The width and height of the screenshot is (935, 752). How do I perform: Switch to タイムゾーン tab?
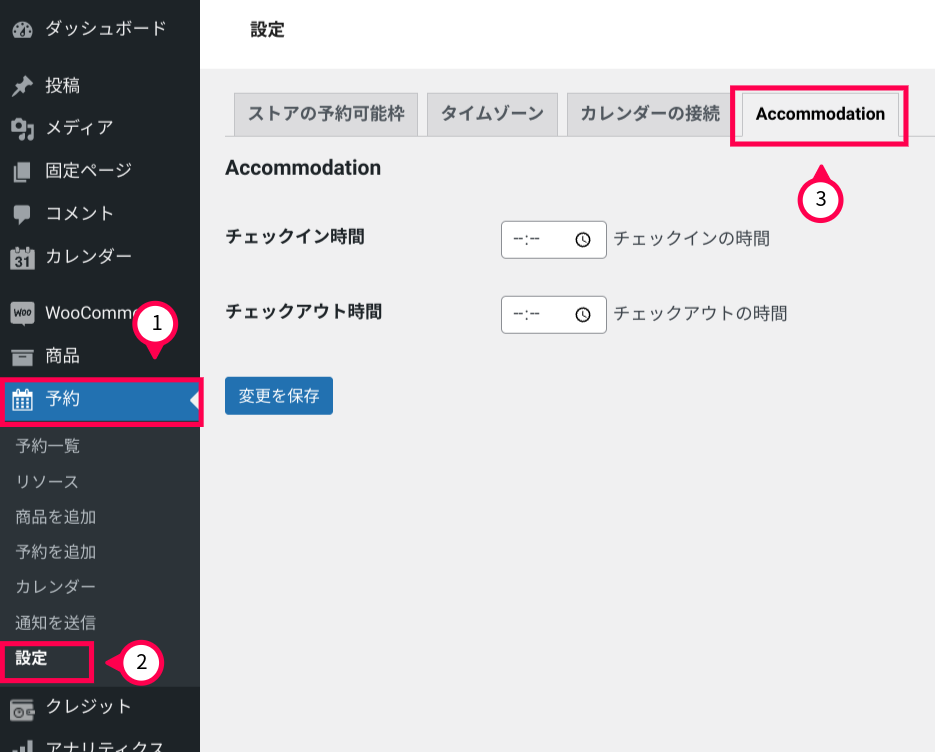(493, 114)
